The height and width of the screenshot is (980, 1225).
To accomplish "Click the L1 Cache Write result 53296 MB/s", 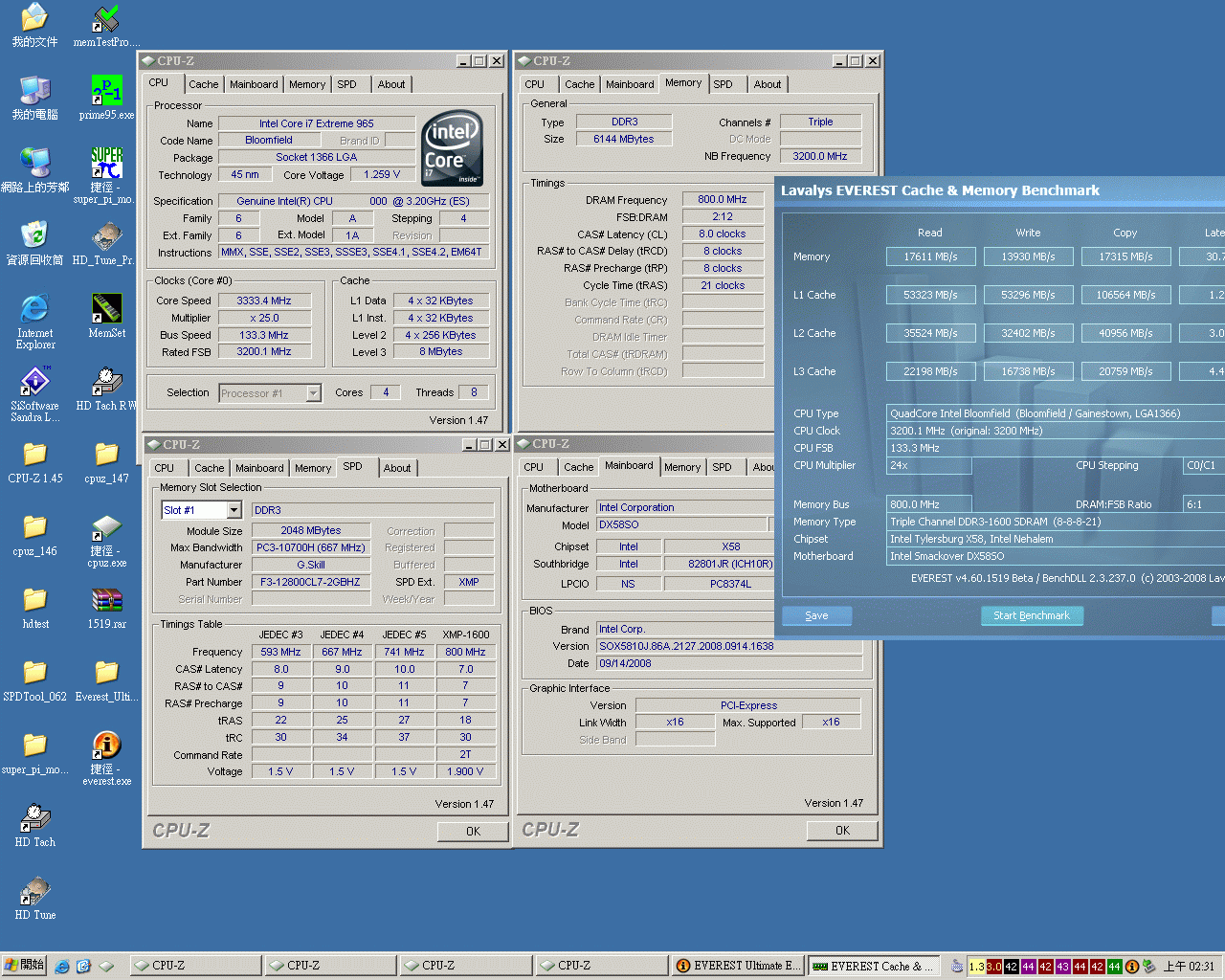I will (x=1028, y=295).
